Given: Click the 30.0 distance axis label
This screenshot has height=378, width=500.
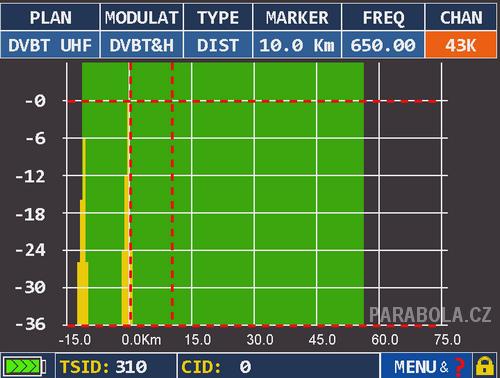Looking at the screenshot, I should [260, 340].
